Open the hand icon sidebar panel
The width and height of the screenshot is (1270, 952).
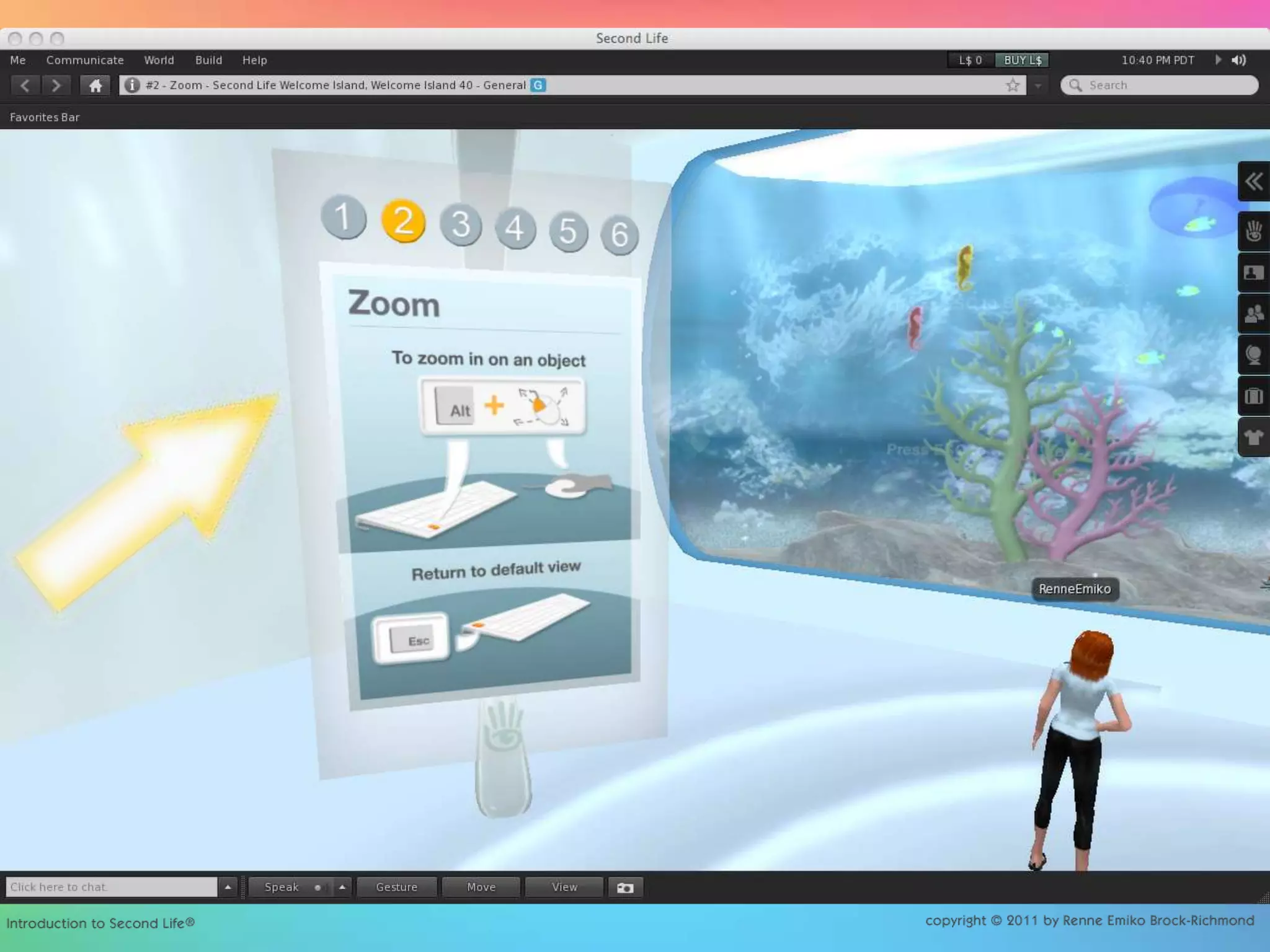1253,232
